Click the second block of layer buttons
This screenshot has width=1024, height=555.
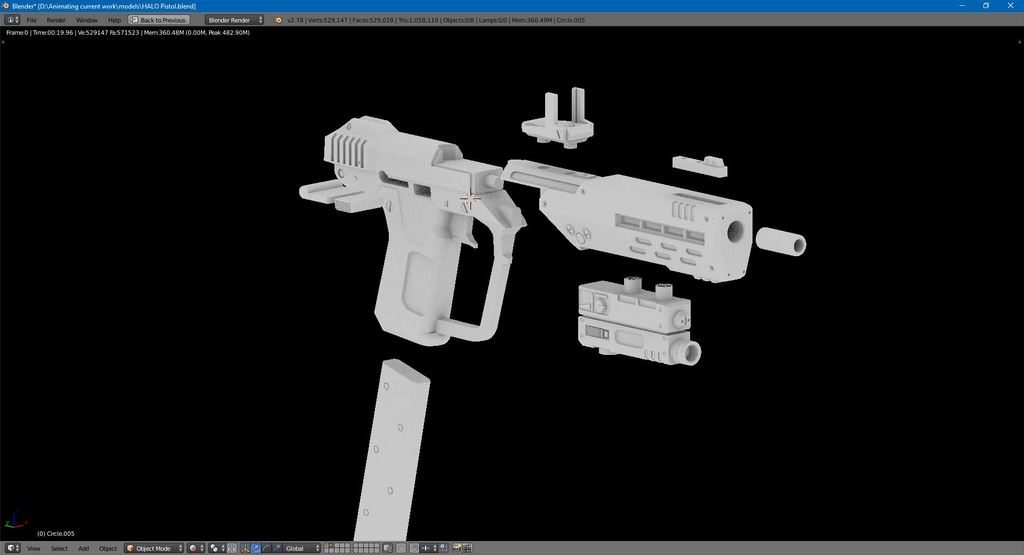coord(366,548)
